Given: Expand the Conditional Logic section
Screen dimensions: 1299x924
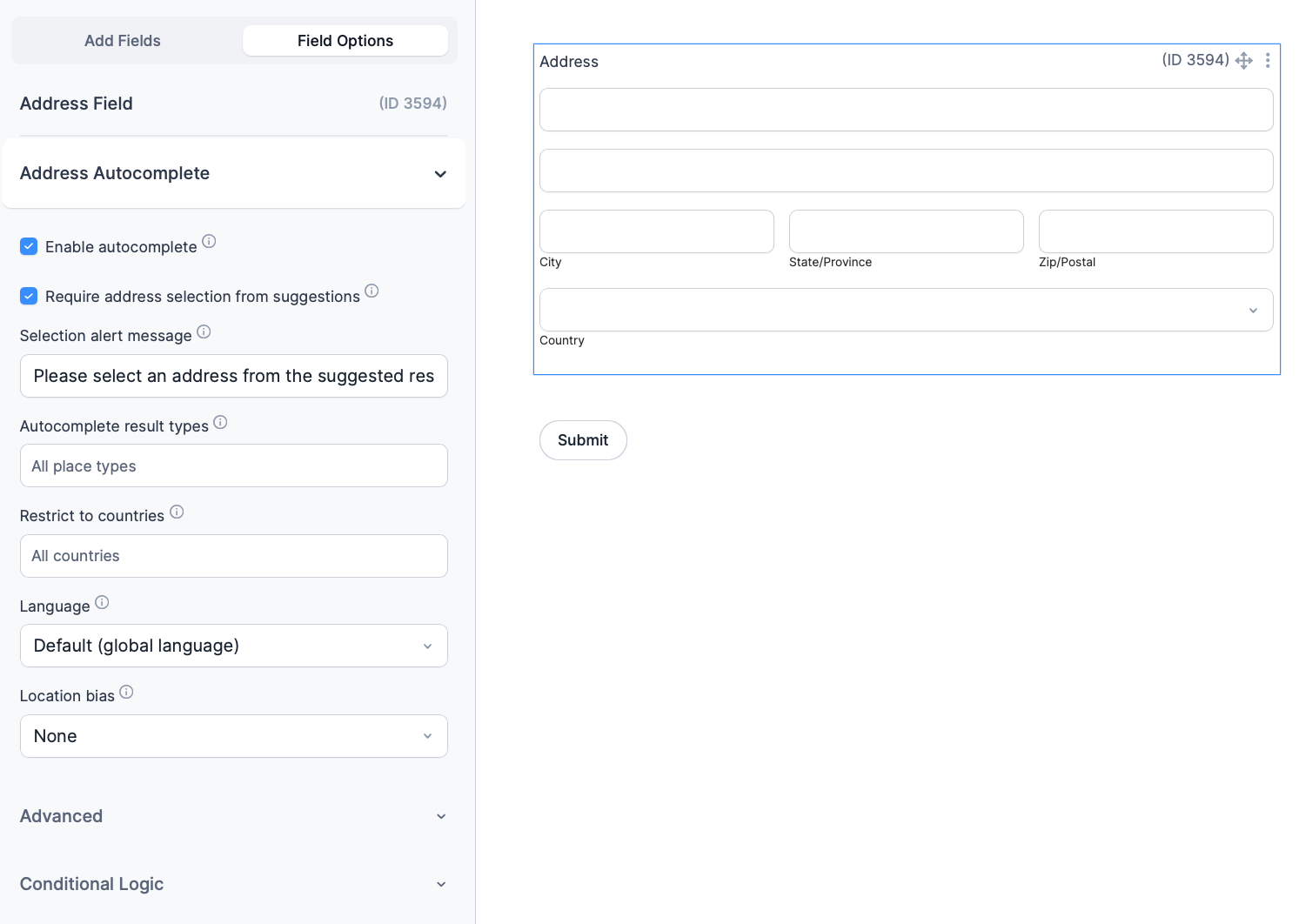Looking at the screenshot, I should [234, 884].
